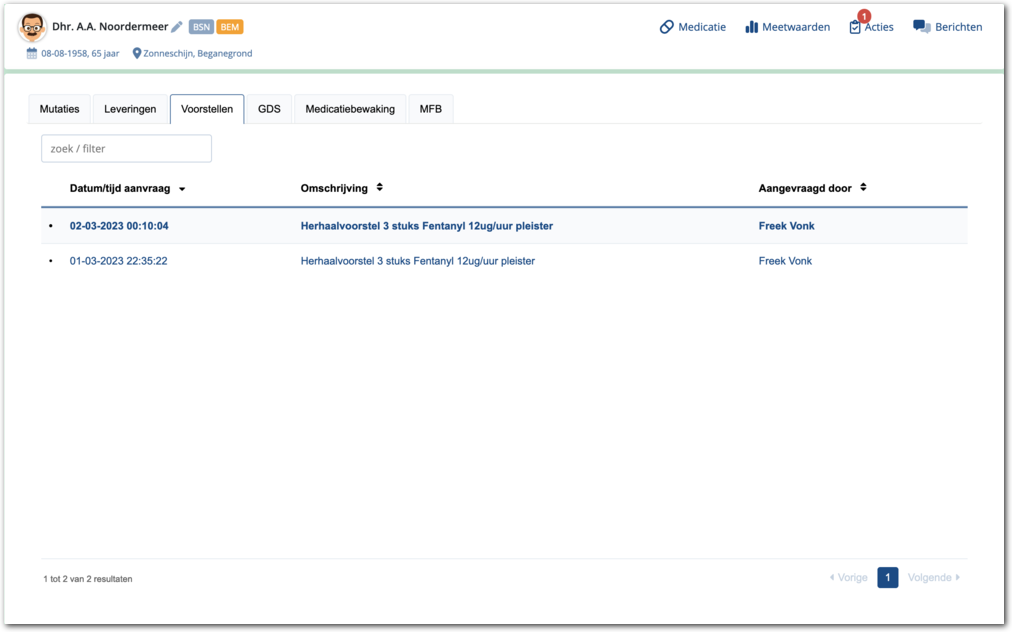Open the MFB tab
Screen dimensions: 1012x632
(430, 109)
